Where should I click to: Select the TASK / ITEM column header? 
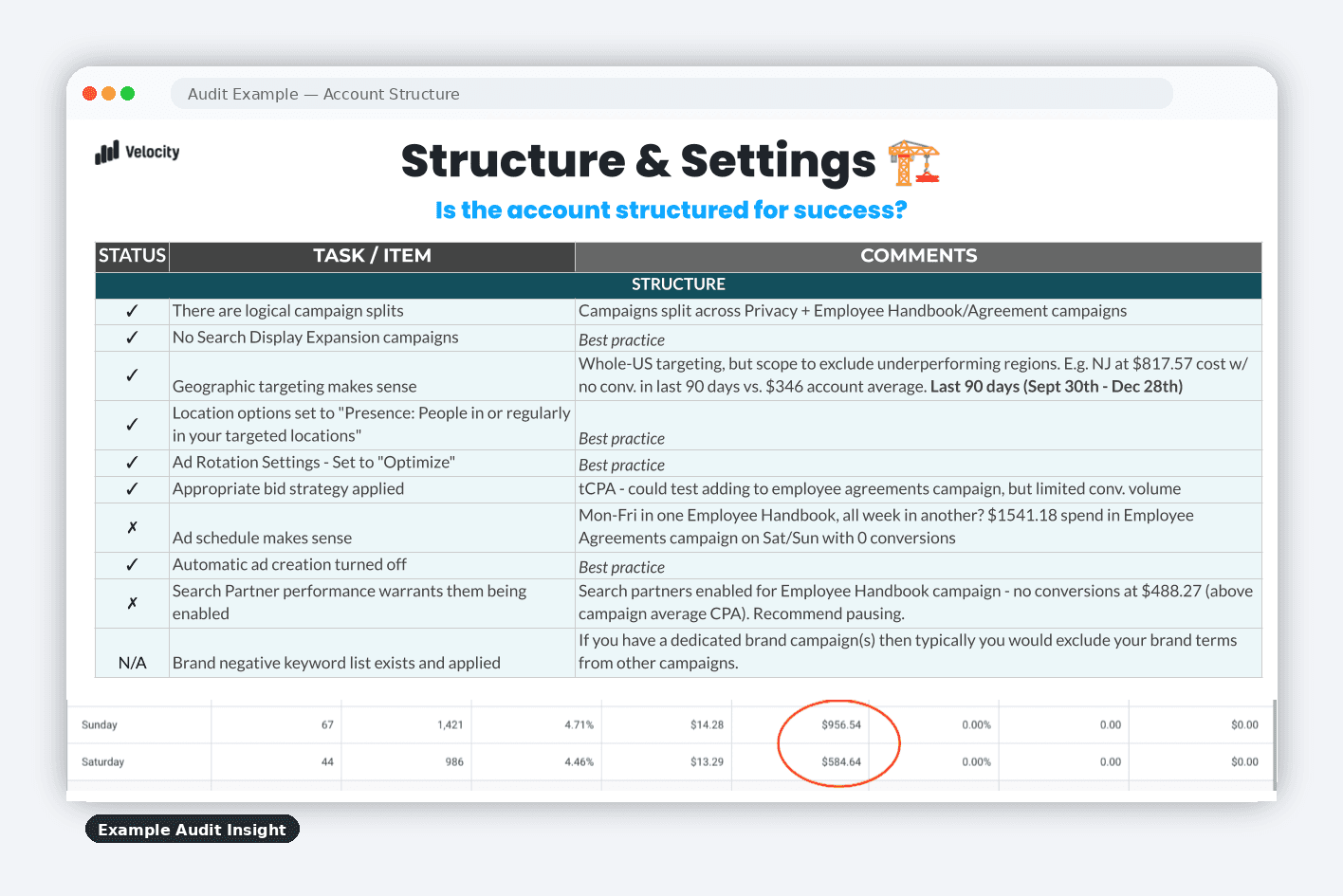tap(372, 256)
